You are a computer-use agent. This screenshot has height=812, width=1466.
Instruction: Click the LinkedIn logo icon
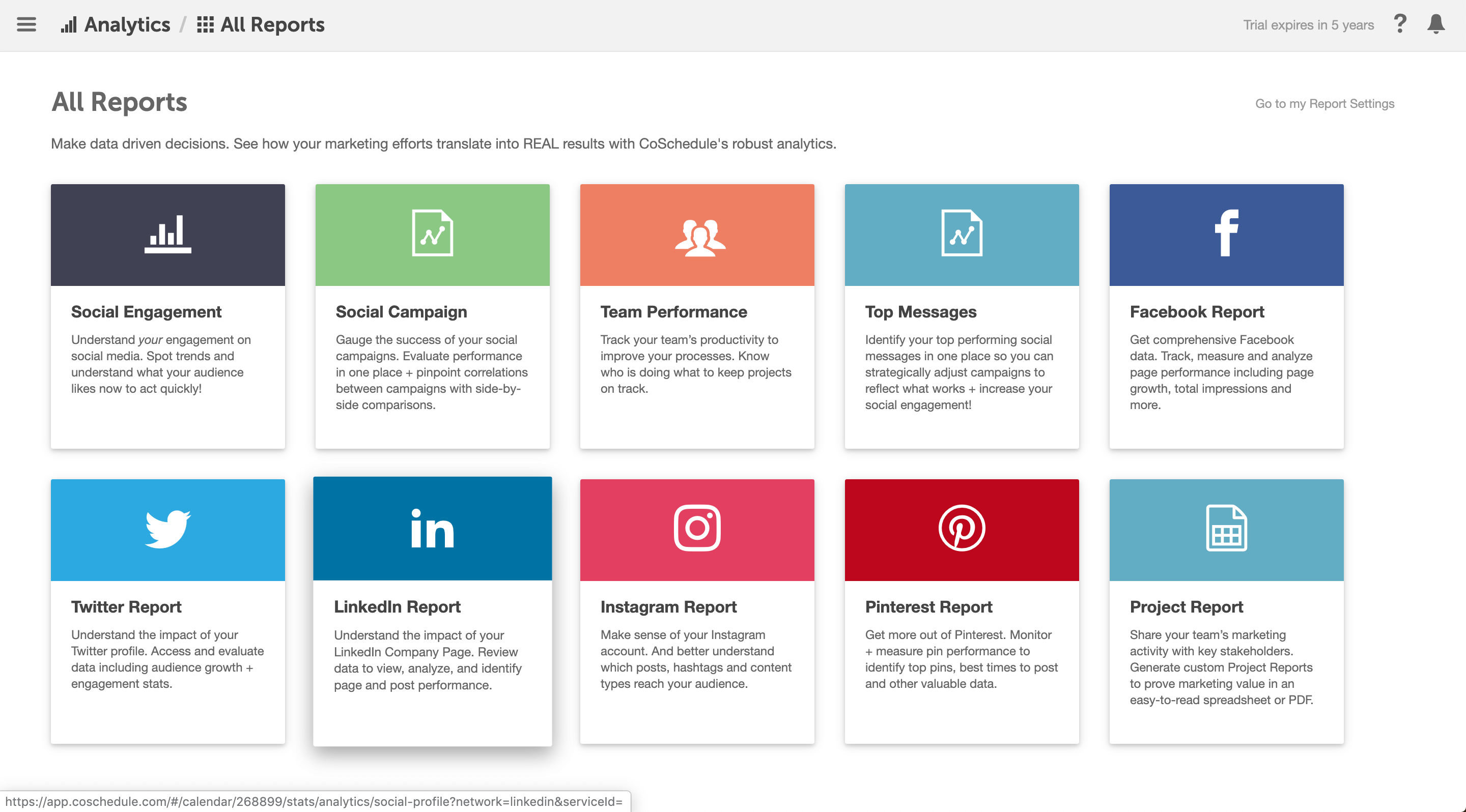point(433,529)
